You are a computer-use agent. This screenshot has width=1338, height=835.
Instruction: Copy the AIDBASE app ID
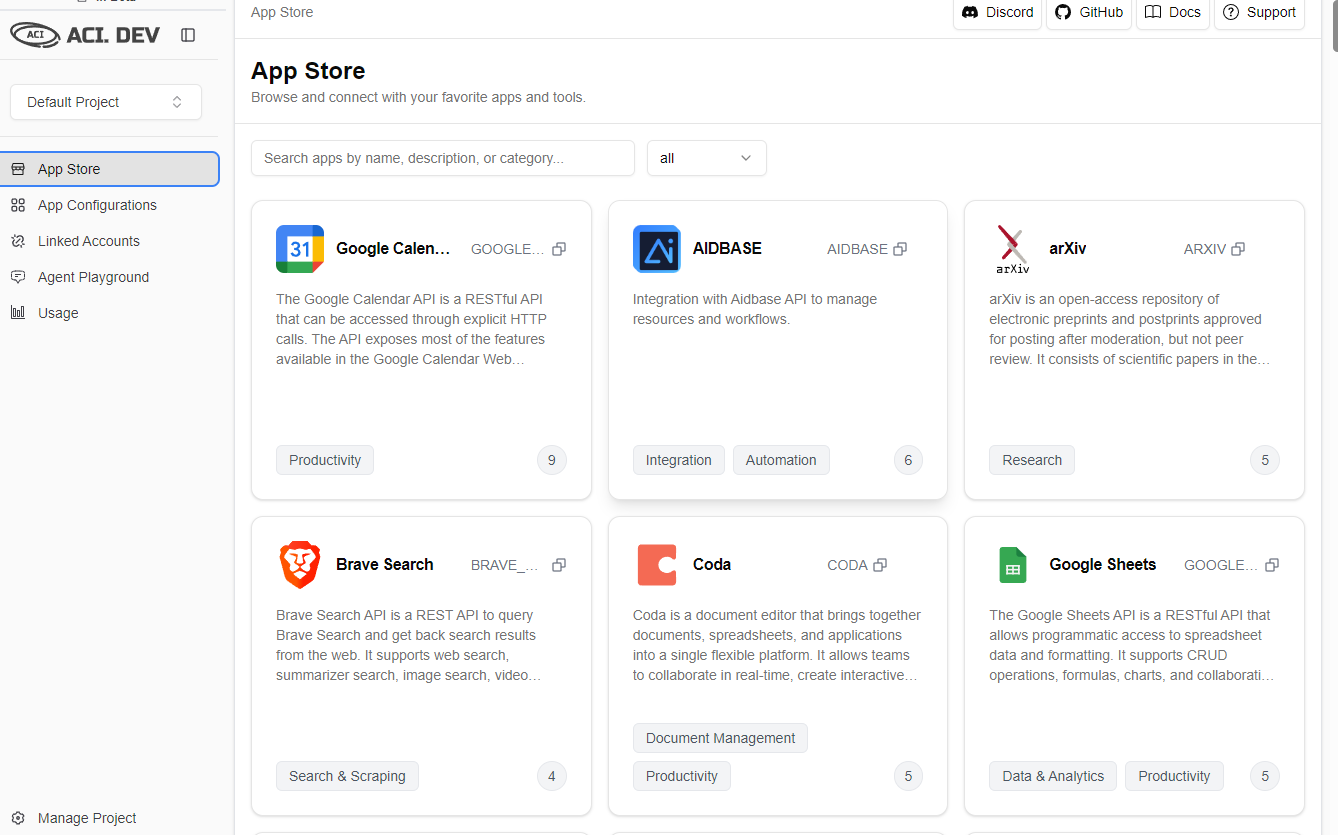click(900, 249)
